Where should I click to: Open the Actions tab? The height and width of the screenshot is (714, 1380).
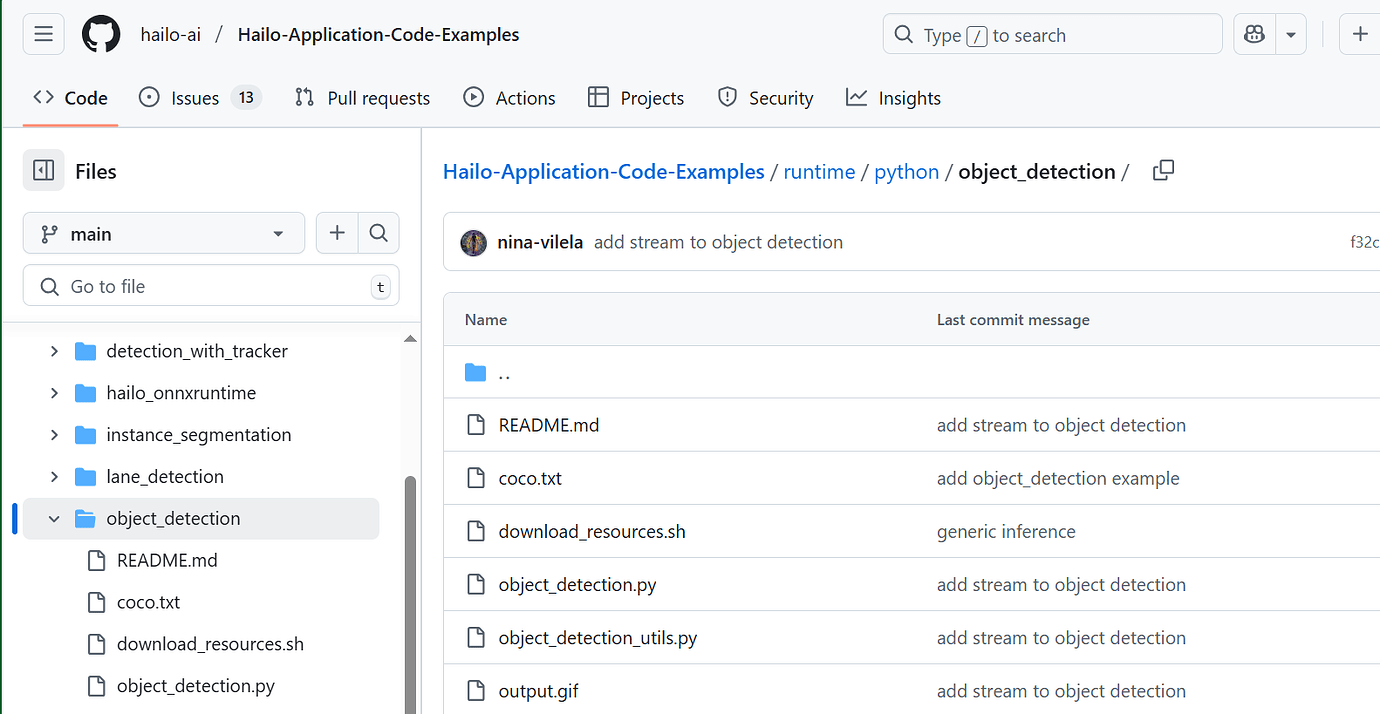pyautogui.click(x=509, y=98)
